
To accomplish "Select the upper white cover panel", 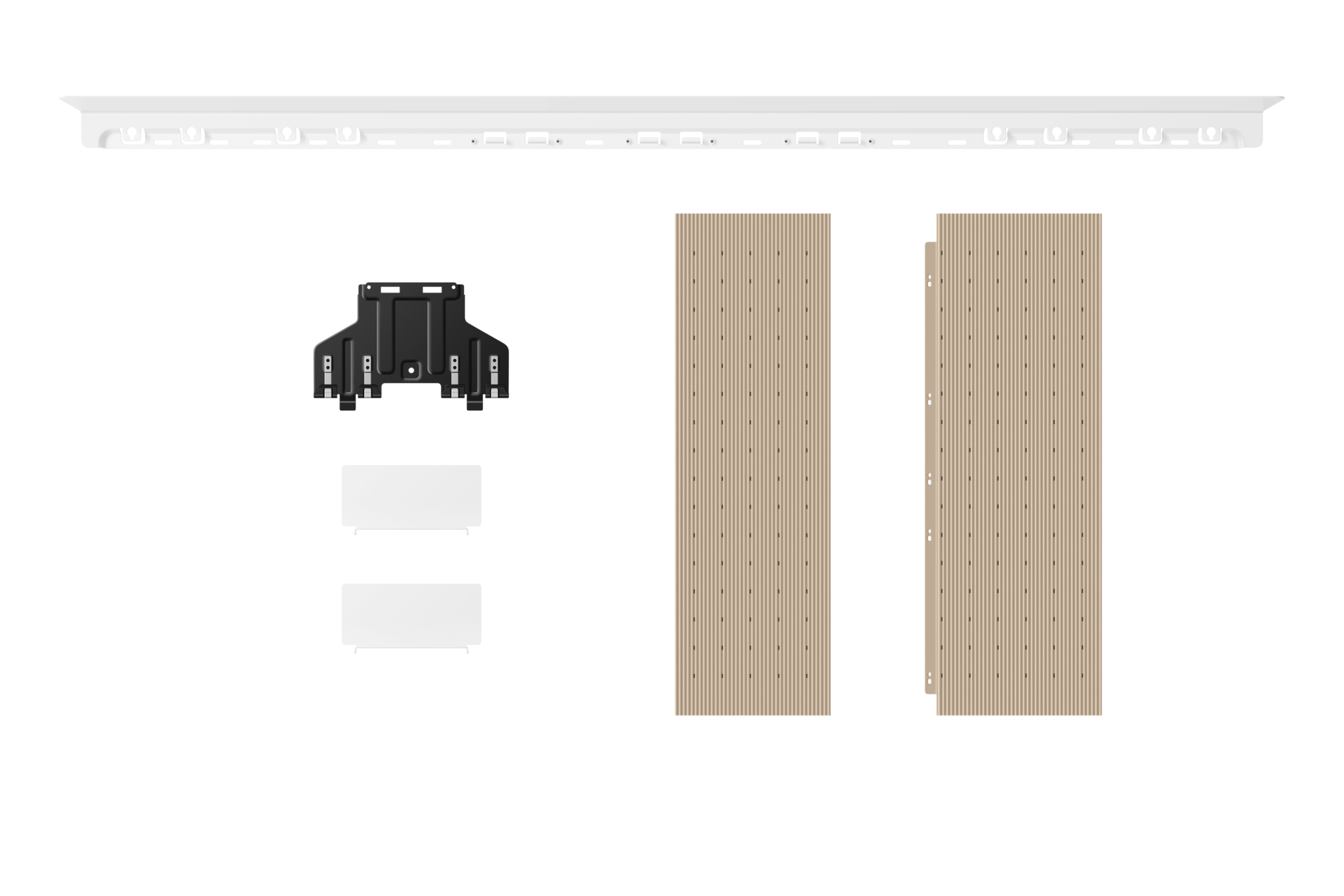I will point(412,496).
